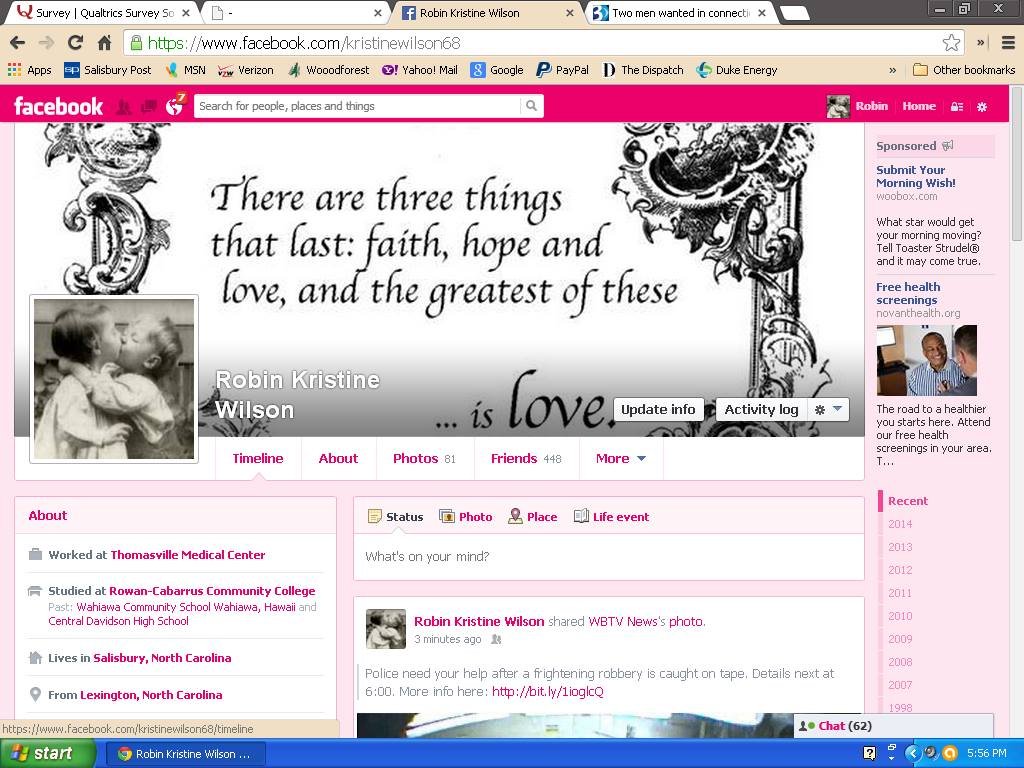Select Life event in the composer
This screenshot has height=768, width=1024.
pos(611,517)
